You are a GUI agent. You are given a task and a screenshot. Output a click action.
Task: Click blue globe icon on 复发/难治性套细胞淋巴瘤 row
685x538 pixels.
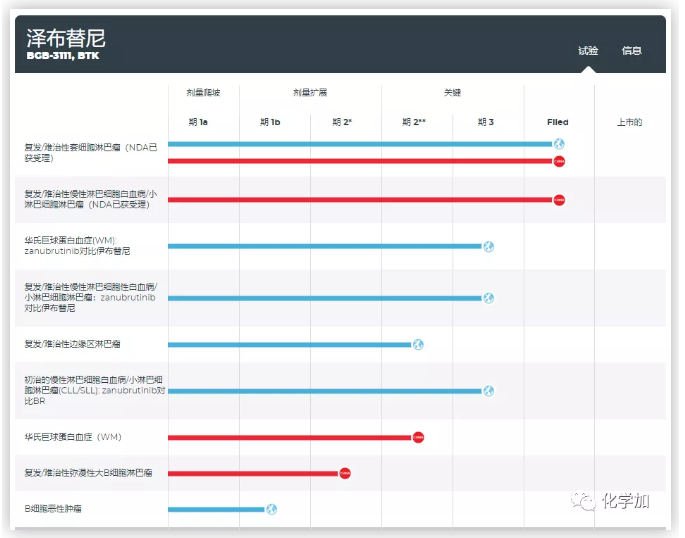point(559,144)
